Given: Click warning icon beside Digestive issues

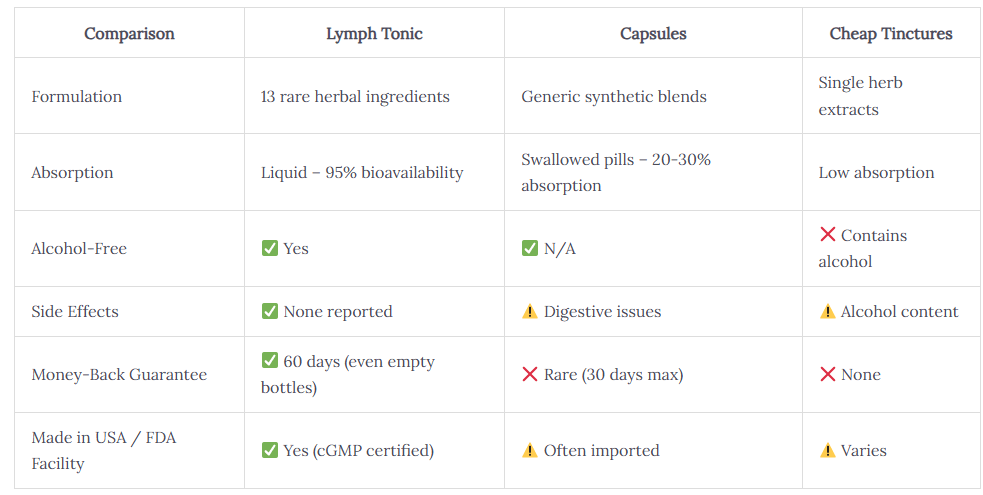Looking at the screenshot, I should click(530, 311).
